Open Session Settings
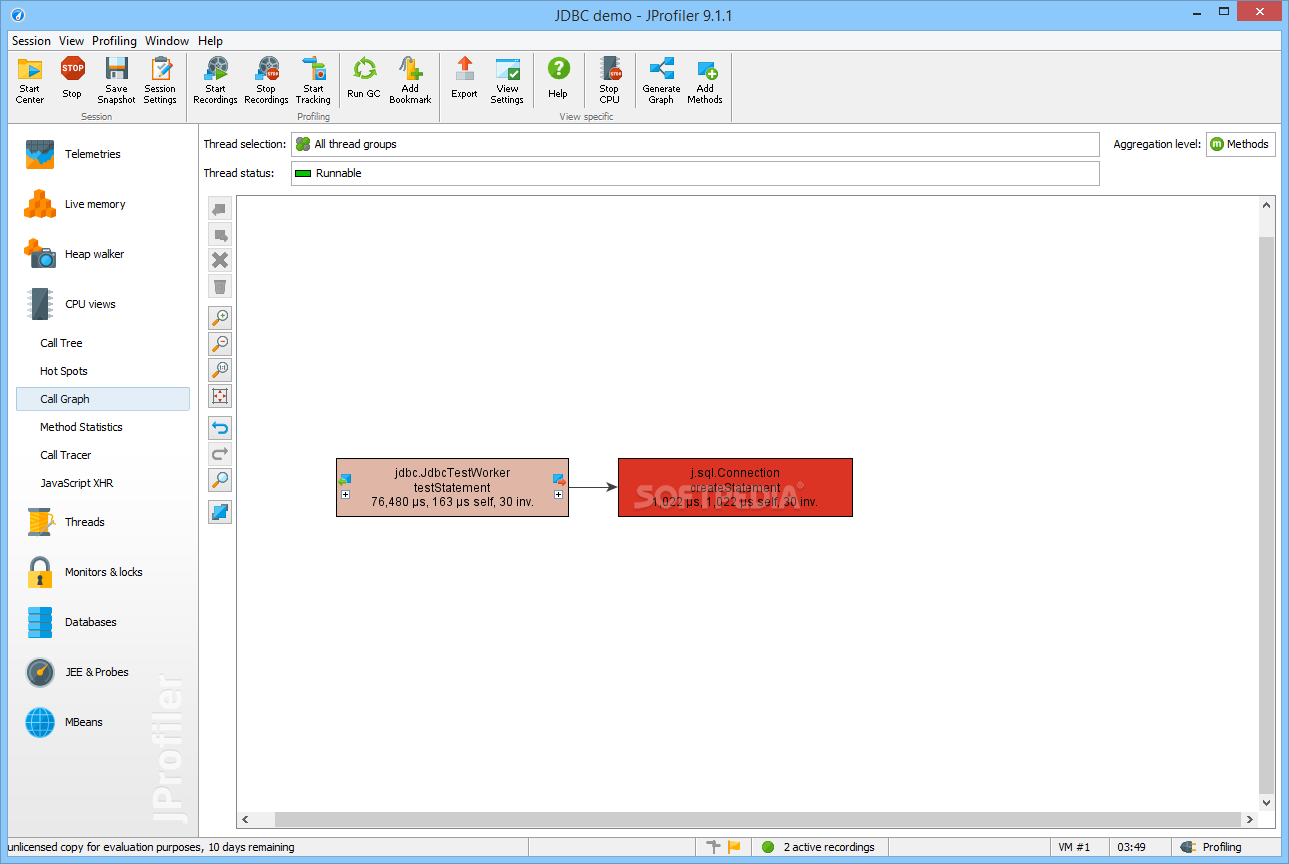 (160, 80)
